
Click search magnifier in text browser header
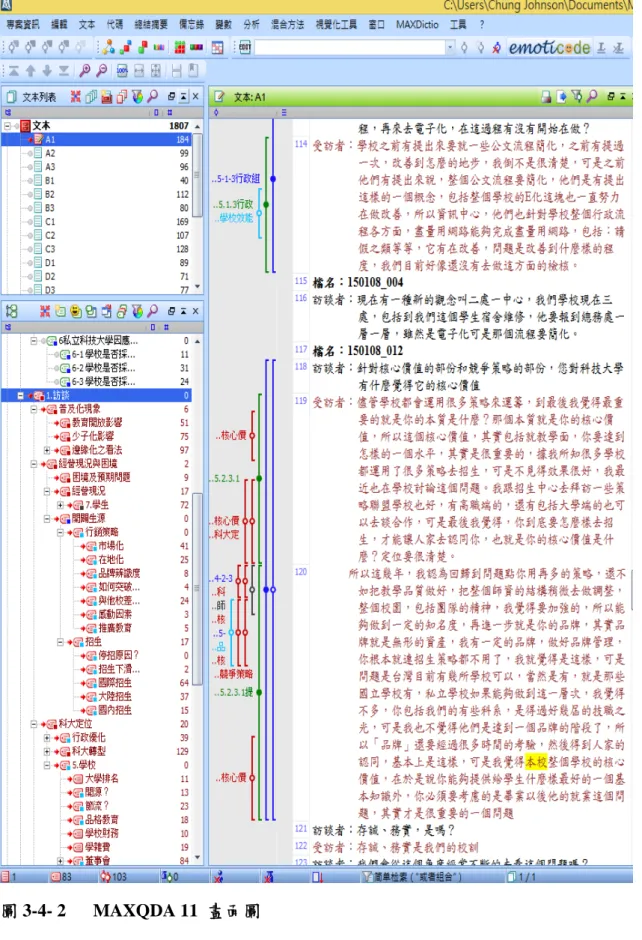click(x=592, y=97)
